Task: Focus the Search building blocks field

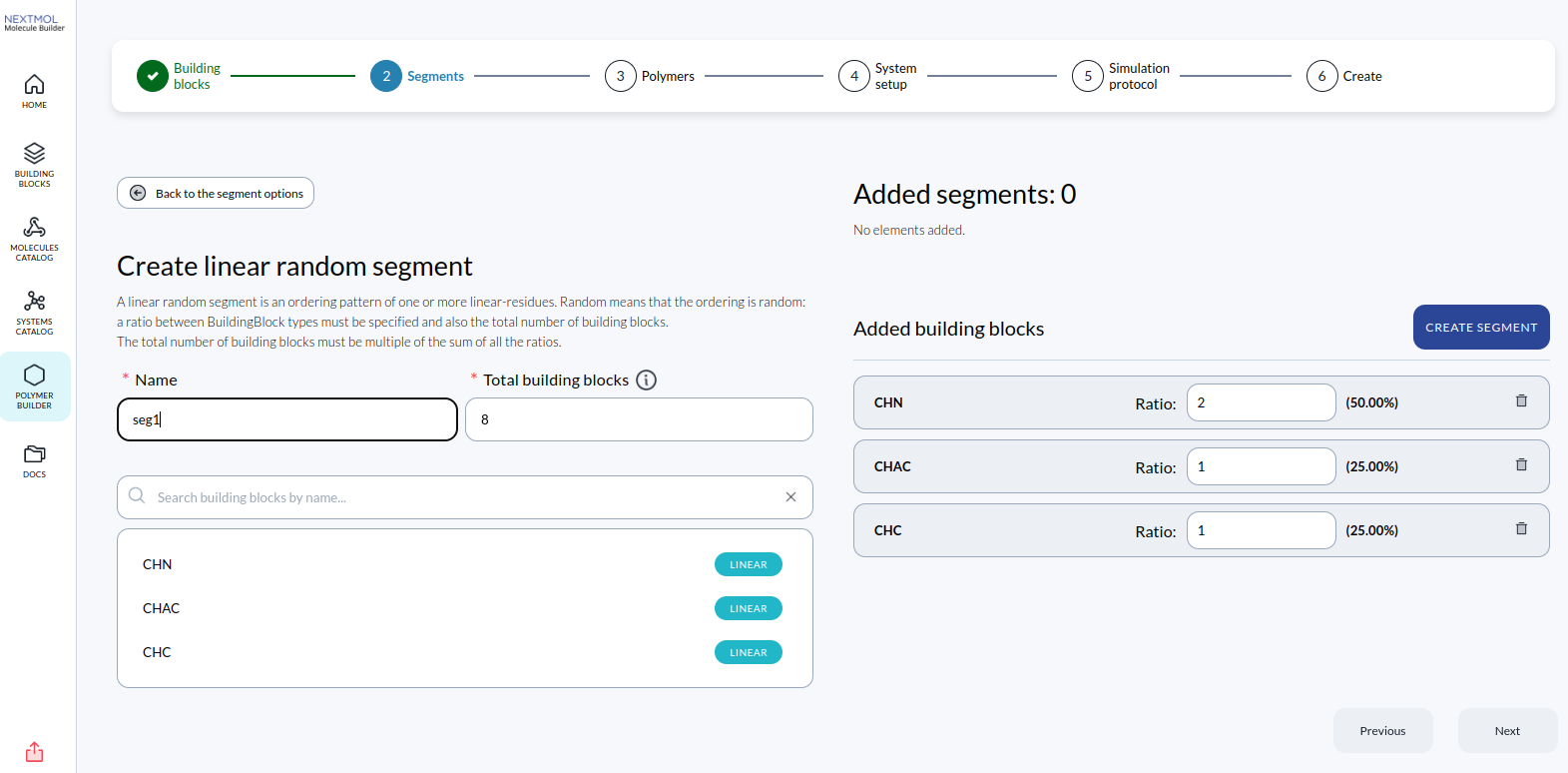Action: coord(459,497)
